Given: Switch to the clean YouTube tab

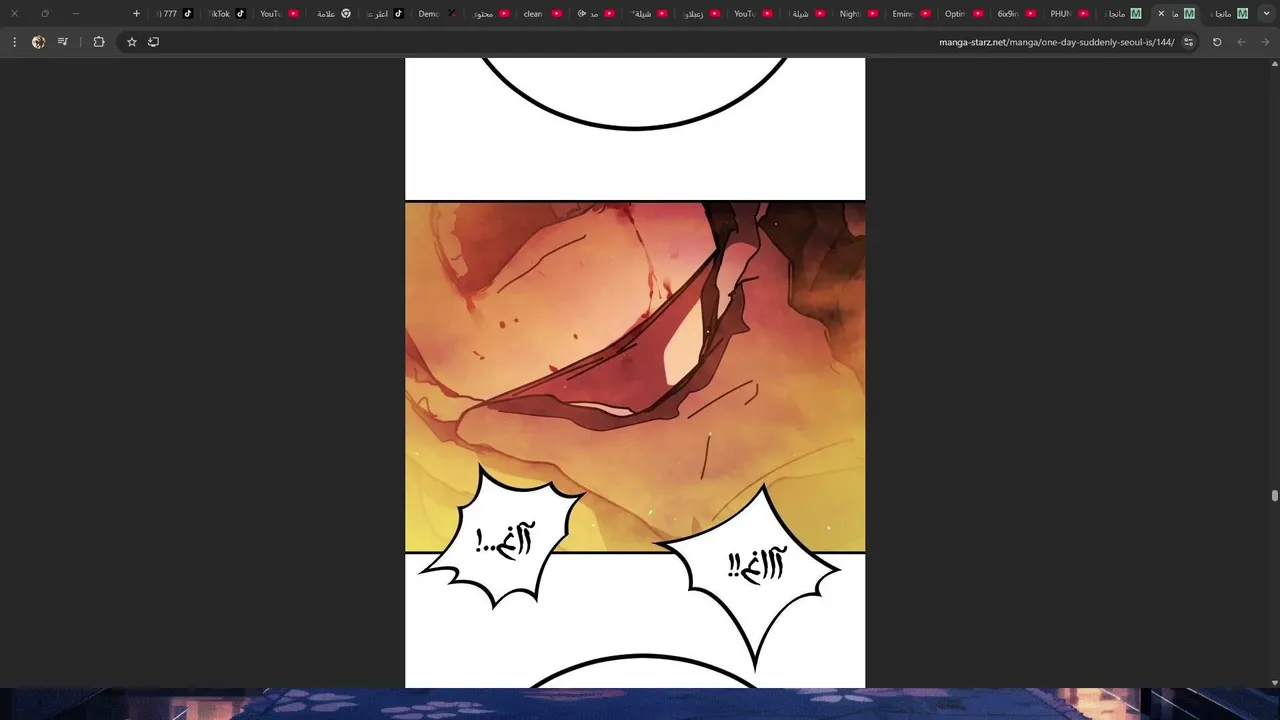Looking at the screenshot, I should 542,14.
